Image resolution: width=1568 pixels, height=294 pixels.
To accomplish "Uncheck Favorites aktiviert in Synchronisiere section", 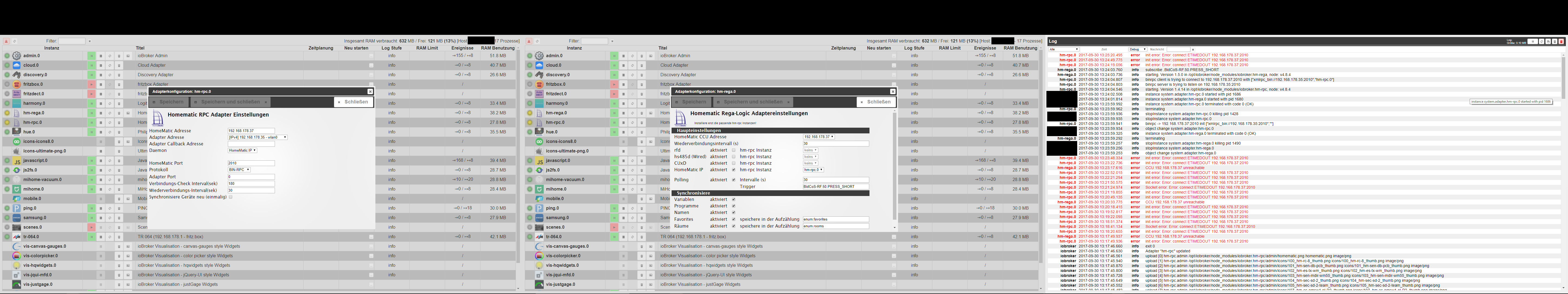I will [x=733, y=219].
